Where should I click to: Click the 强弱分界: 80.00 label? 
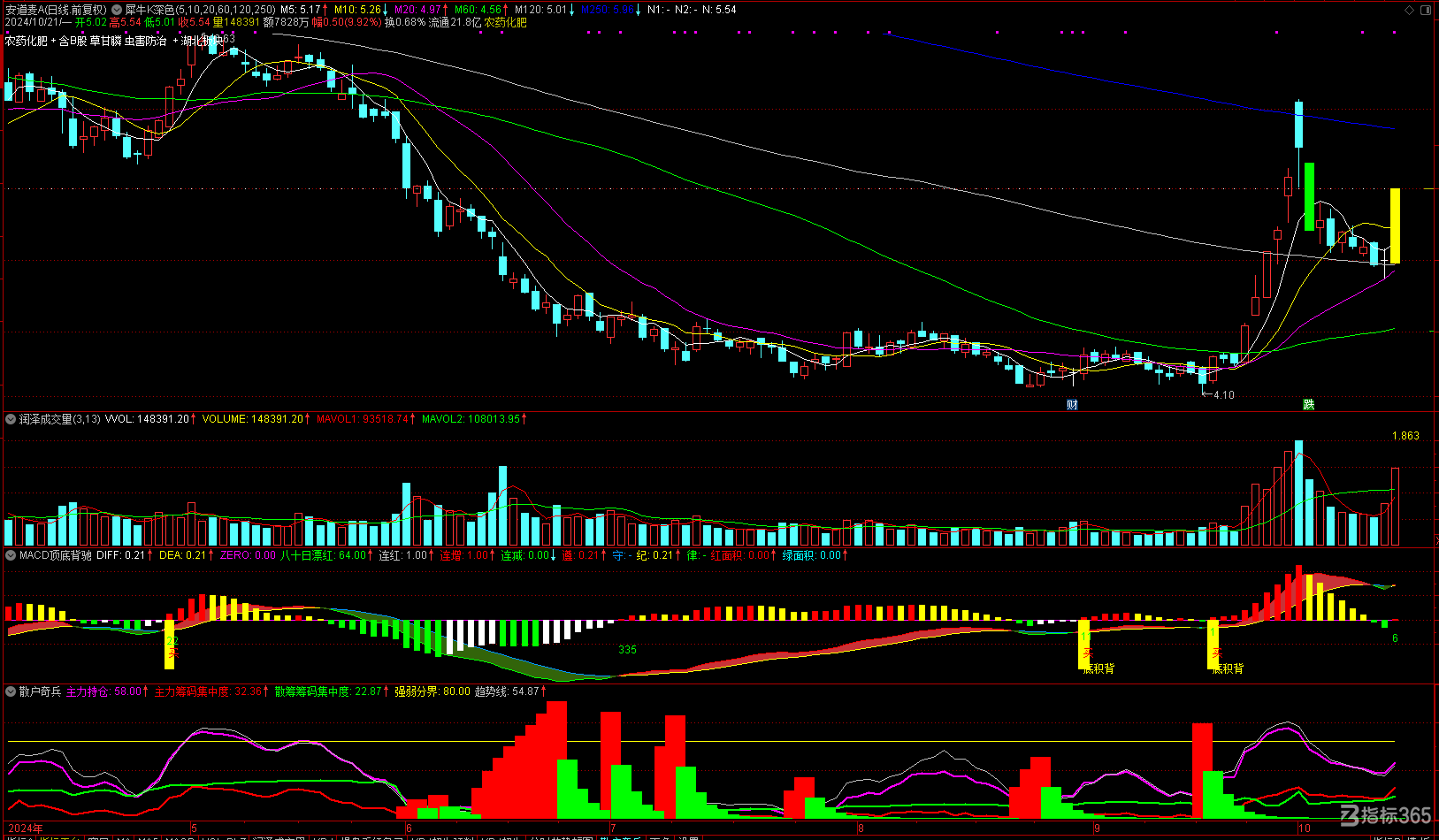[432, 691]
